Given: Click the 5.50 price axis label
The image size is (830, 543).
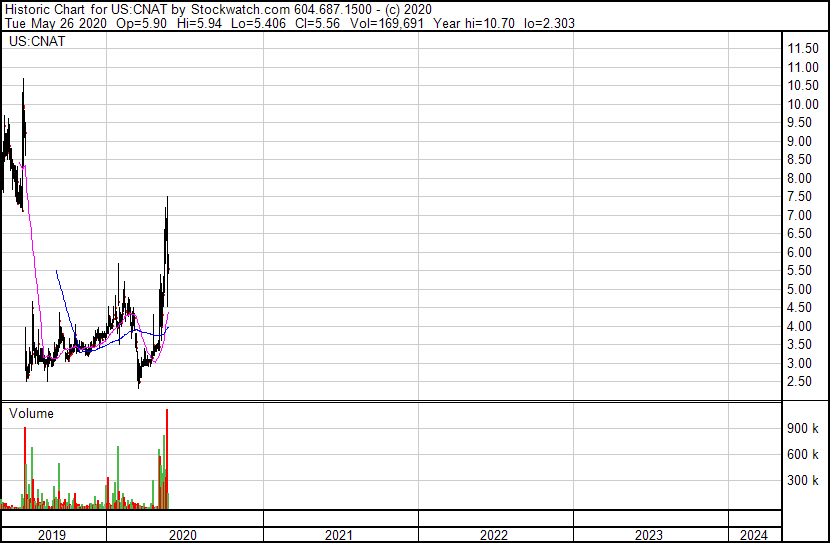Looking at the screenshot, I should coord(799,270).
